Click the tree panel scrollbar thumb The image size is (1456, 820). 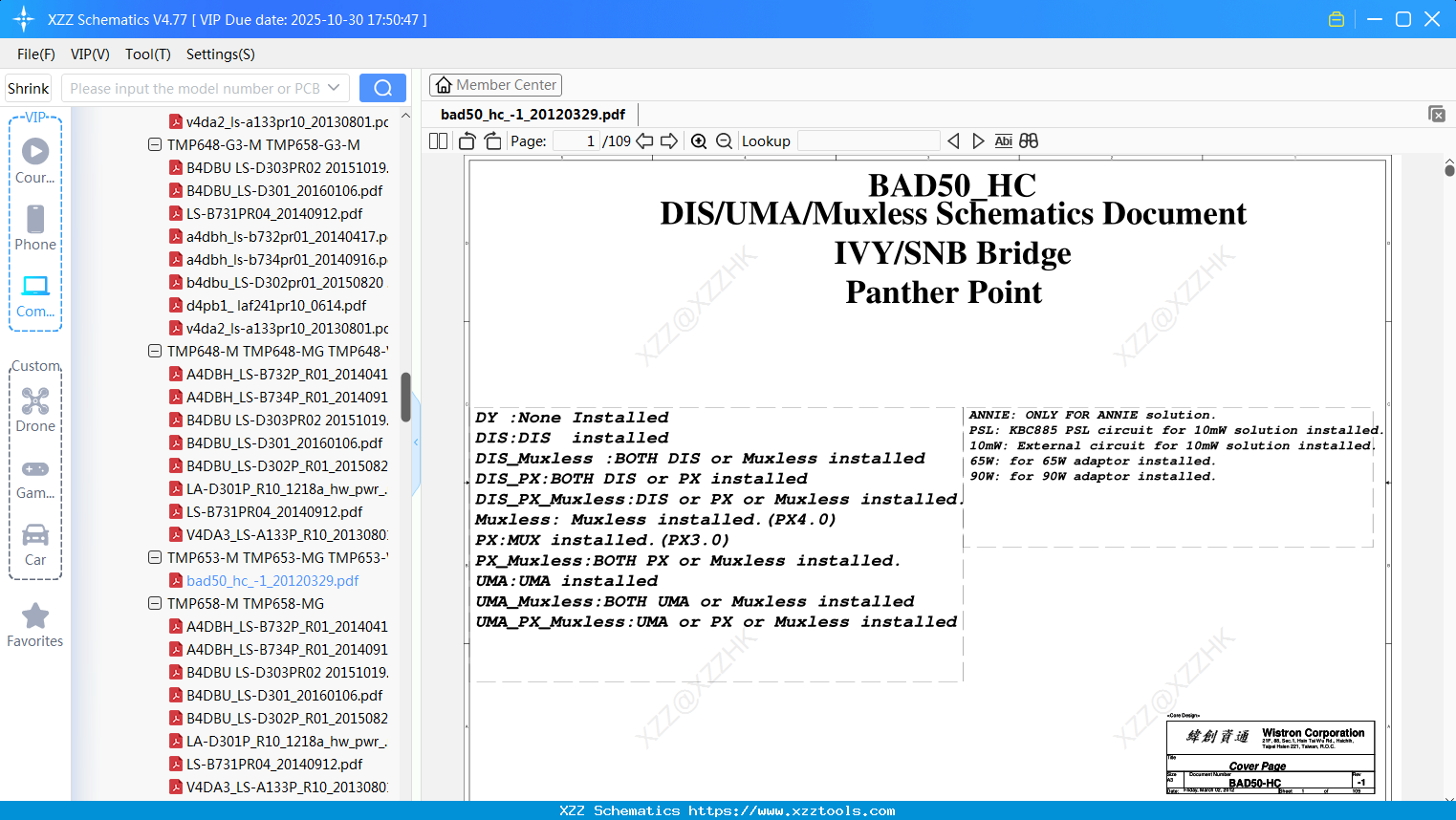point(405,397)
